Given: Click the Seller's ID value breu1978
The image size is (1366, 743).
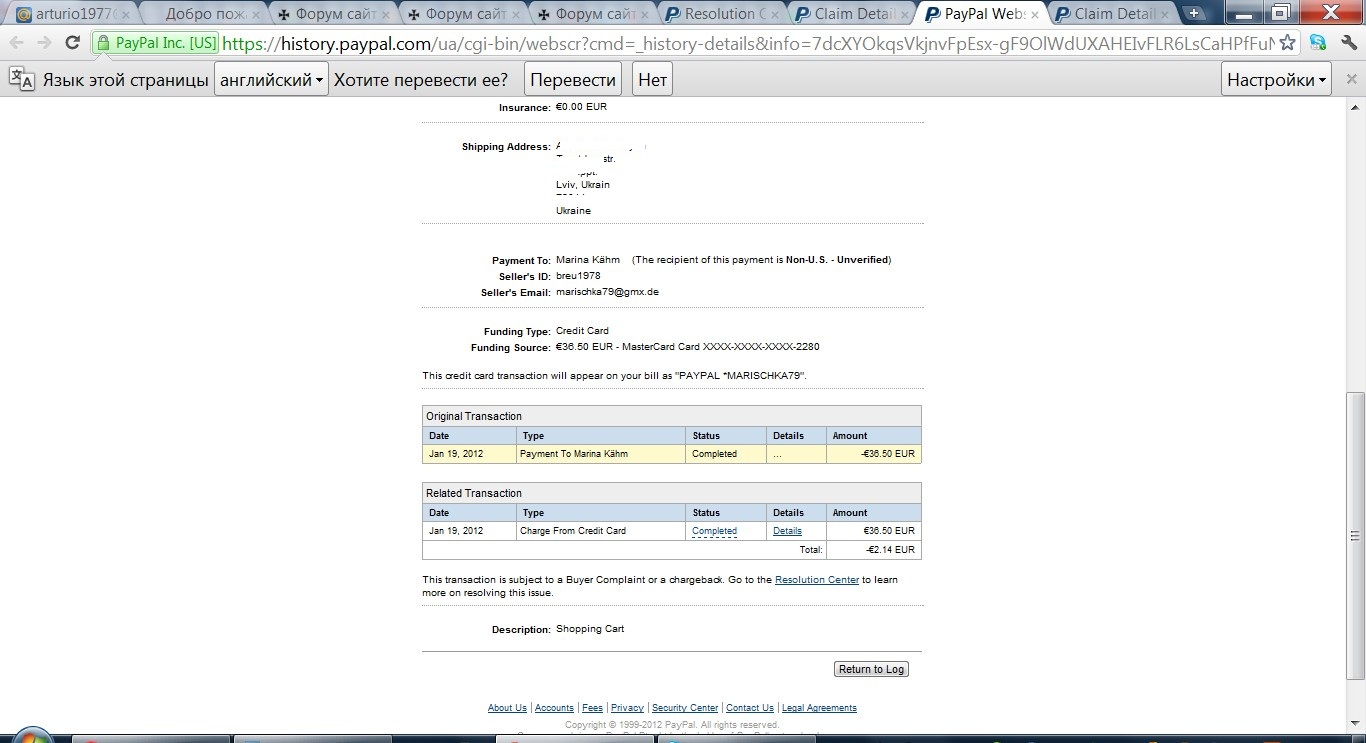Looking at the screenshot, I should pyautogui.click(x=578, y=276).
